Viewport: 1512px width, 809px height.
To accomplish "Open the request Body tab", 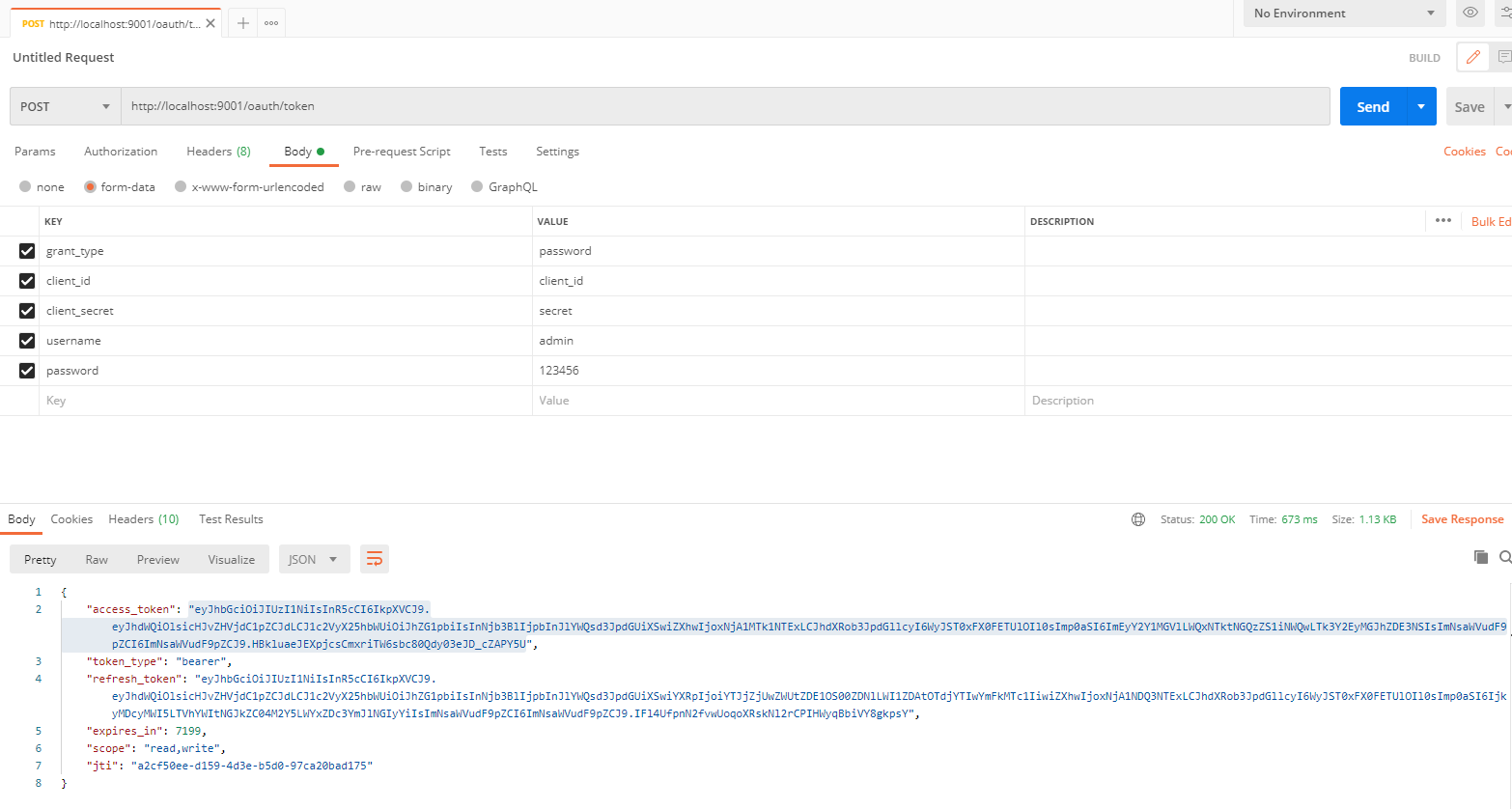I will point(303,152).
